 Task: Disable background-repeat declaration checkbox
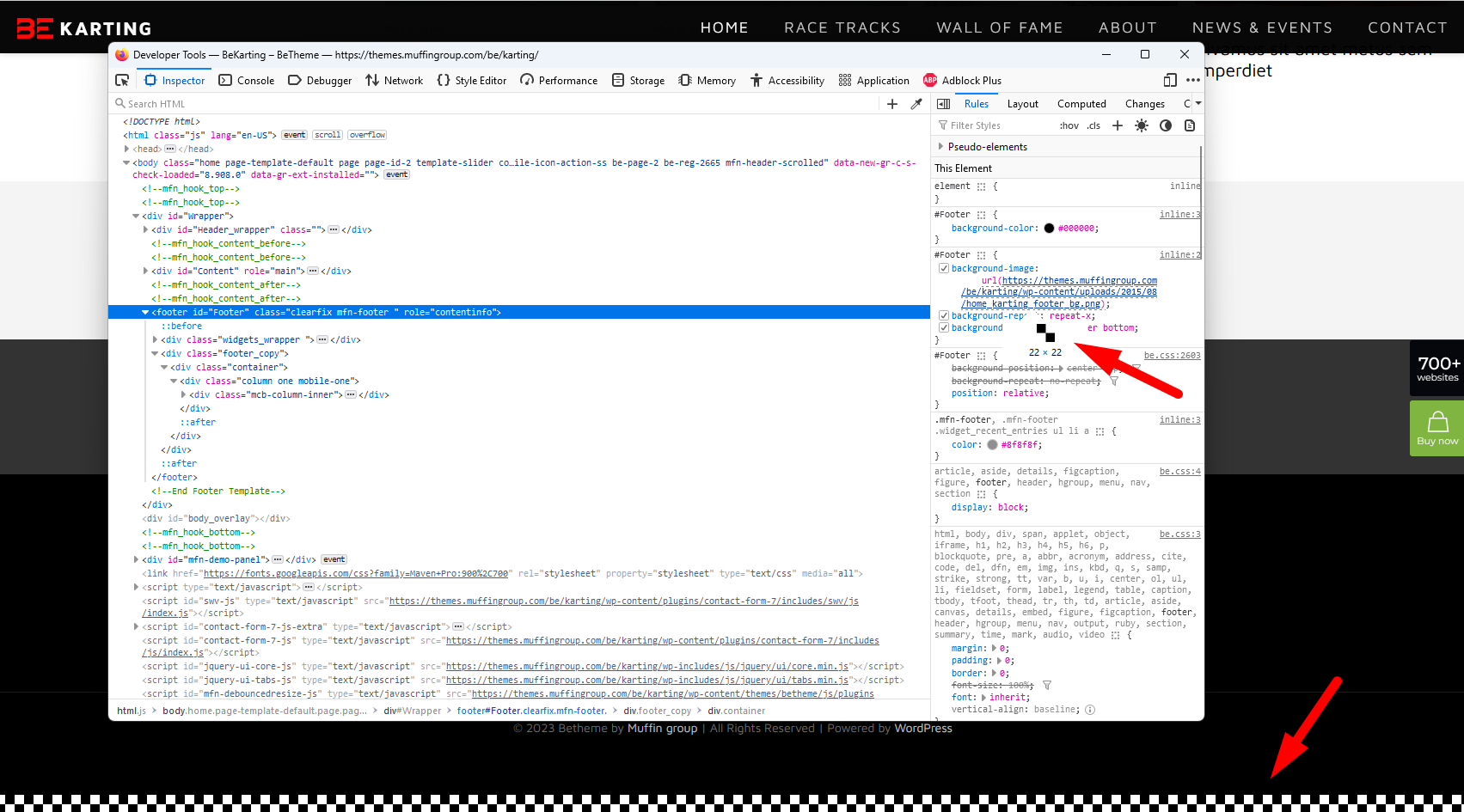tap(944, 316)
